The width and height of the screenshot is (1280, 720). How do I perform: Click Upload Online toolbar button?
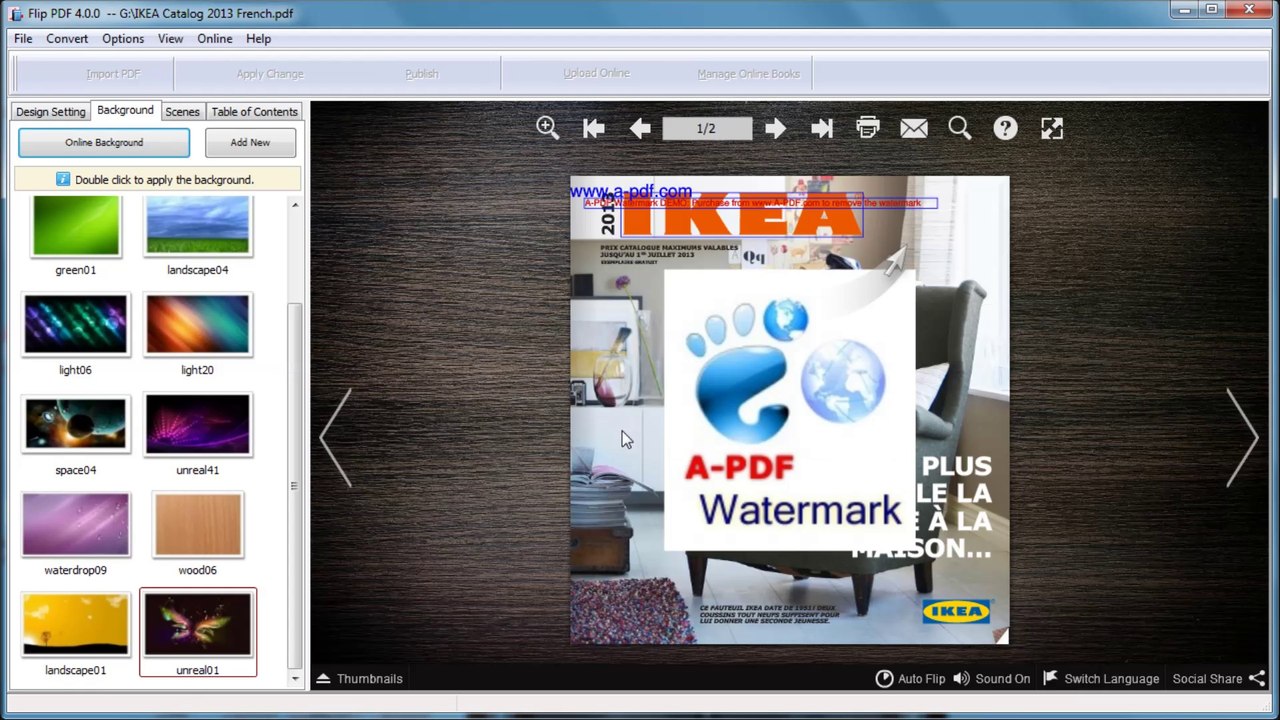click(596, 73)
